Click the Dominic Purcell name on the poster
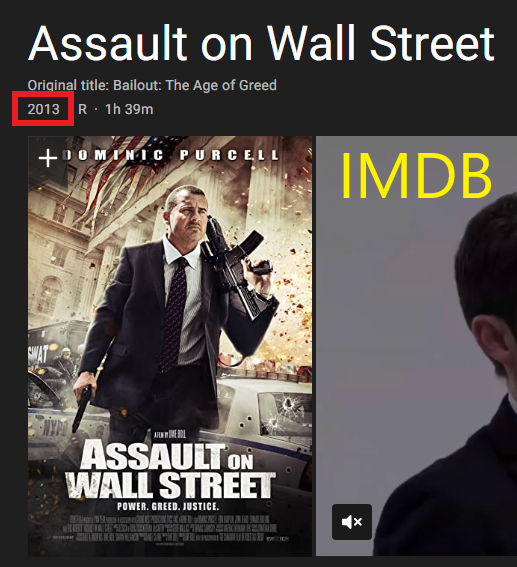Image resolution: width=517 pixels, height=567 pixels. click(170, 155)
